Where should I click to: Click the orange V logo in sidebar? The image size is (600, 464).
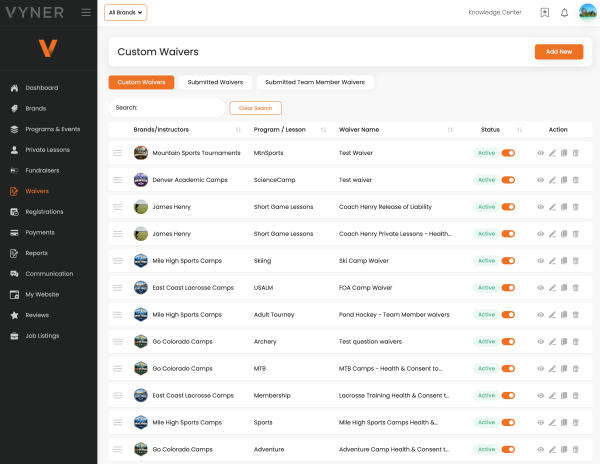click(x=48, y=48)
